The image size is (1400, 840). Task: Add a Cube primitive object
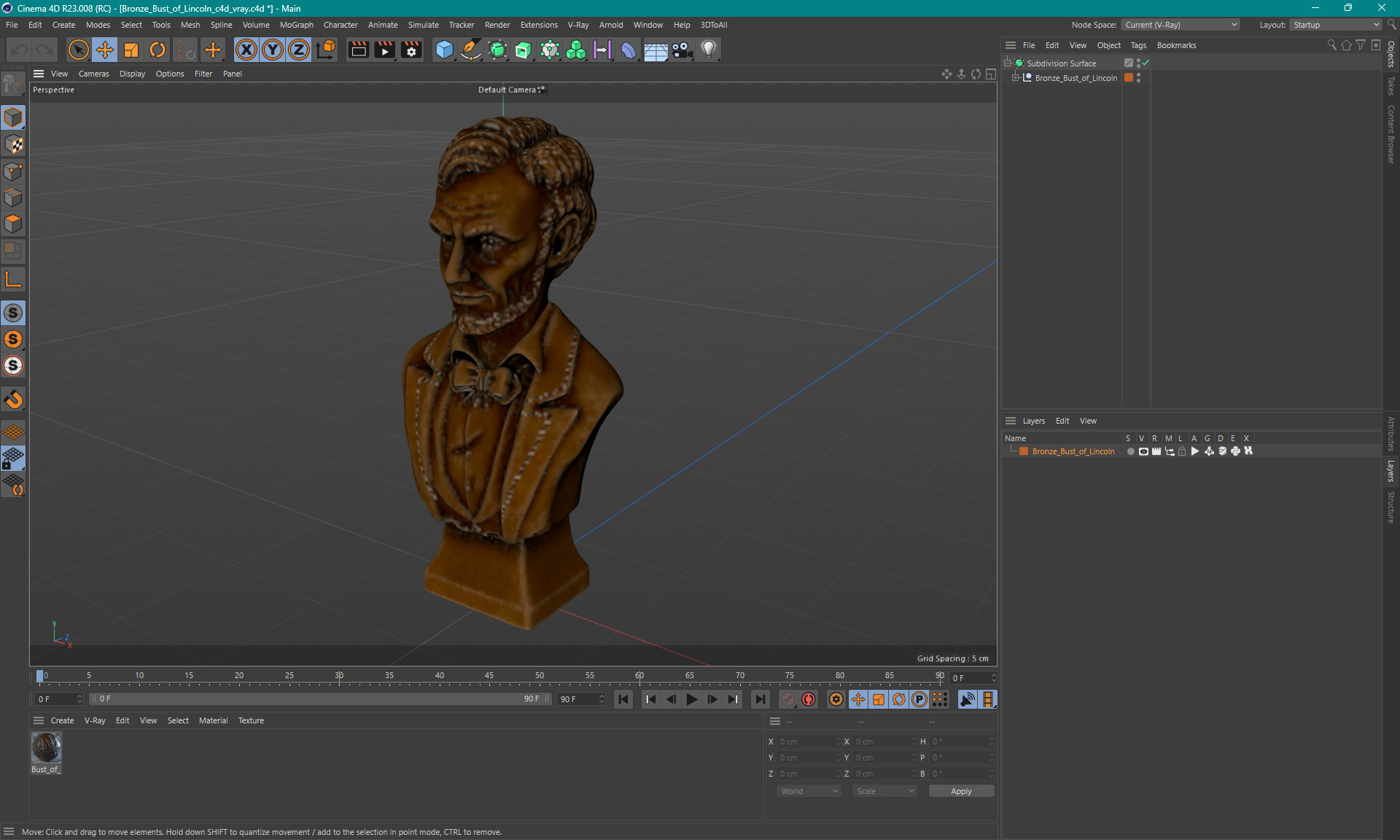[444, 50]
